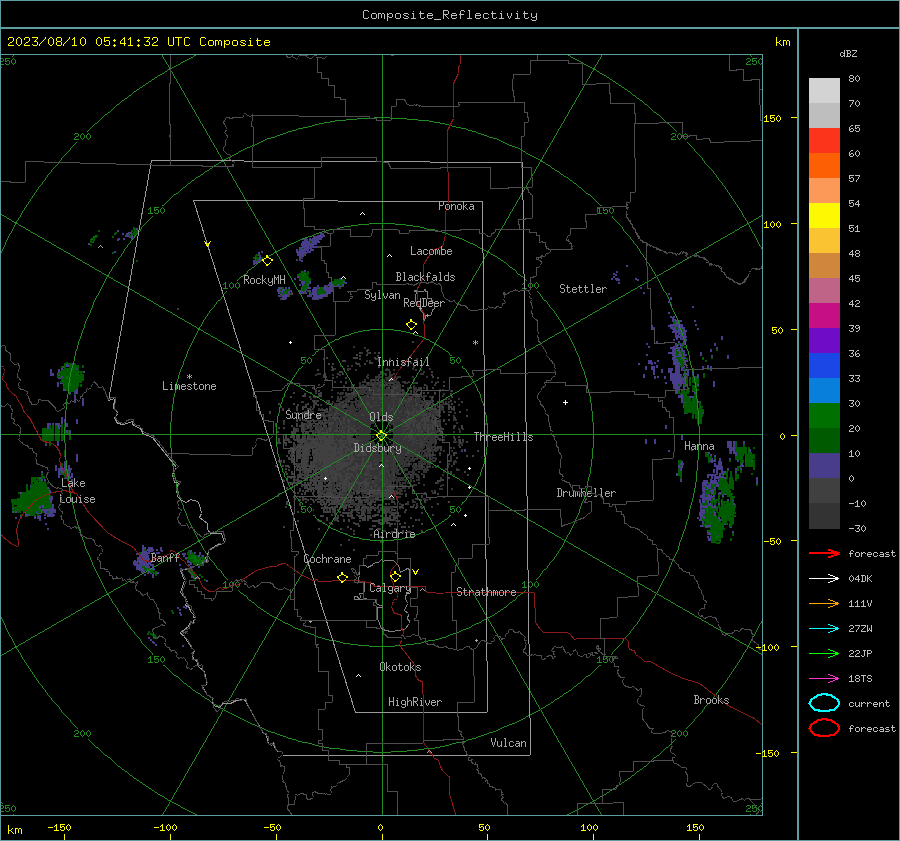Click the HighRiver town label
Viewport: 900px width, 841px height.
415,703
